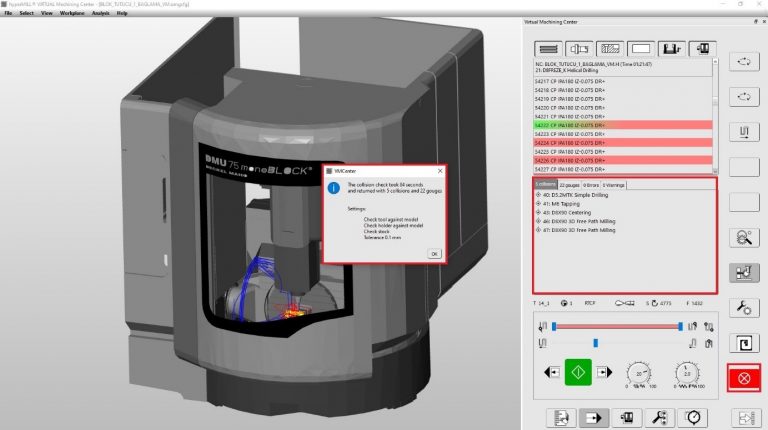
Task: Expand the 40: D5.2MTK Simple Drilling entry
Action: pyautogui.click(x=539, y=194)
